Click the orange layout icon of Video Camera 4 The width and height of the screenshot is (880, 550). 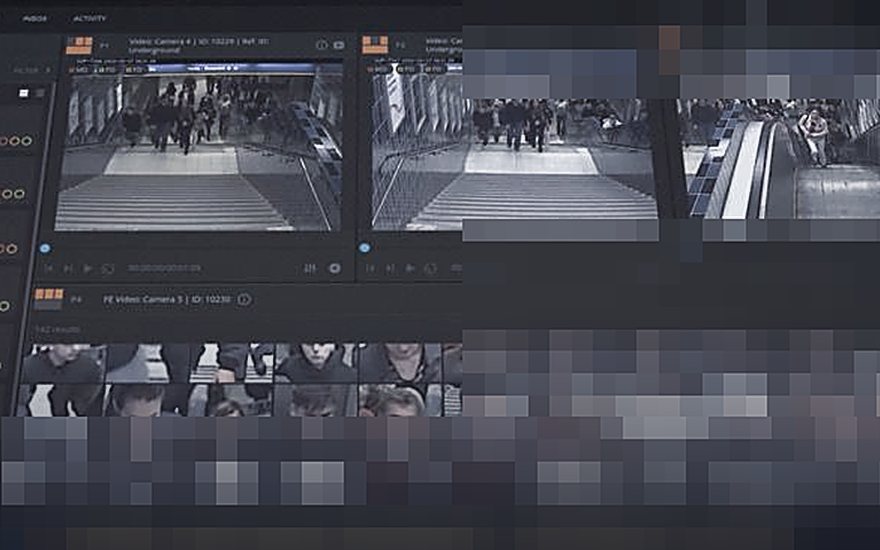point(79,45)
